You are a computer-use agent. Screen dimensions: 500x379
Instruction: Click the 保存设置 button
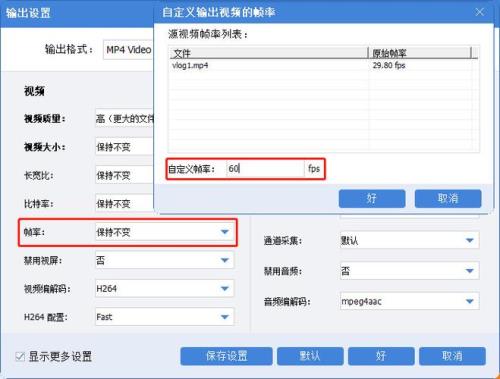pyautogui.click(x=227, y=356)
